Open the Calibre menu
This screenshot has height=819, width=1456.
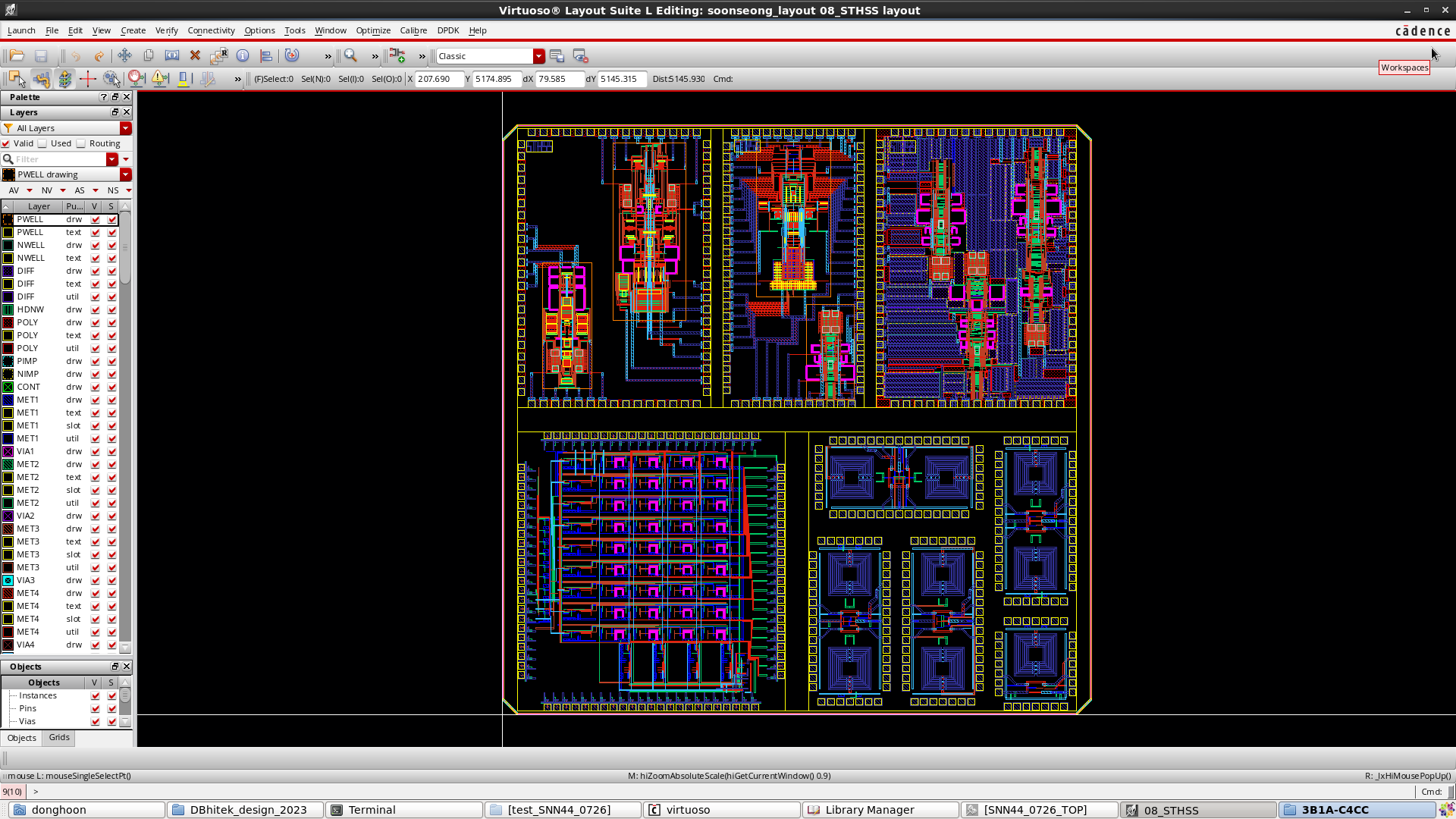(413, 30)
